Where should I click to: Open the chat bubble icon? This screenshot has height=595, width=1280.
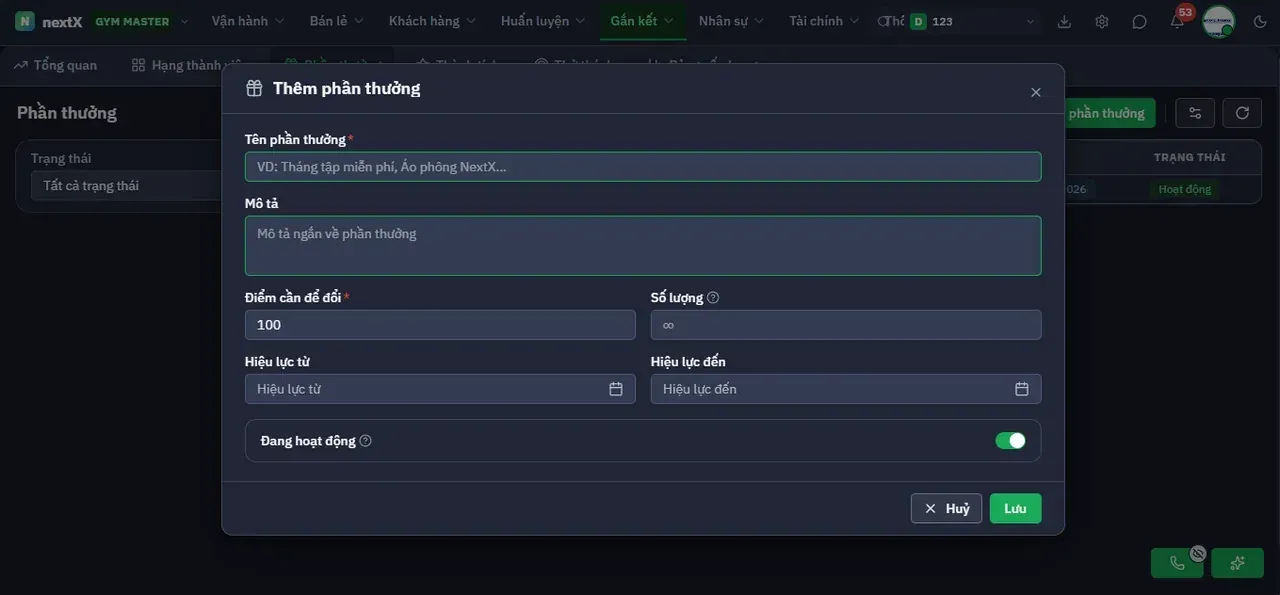[1140, 21]
